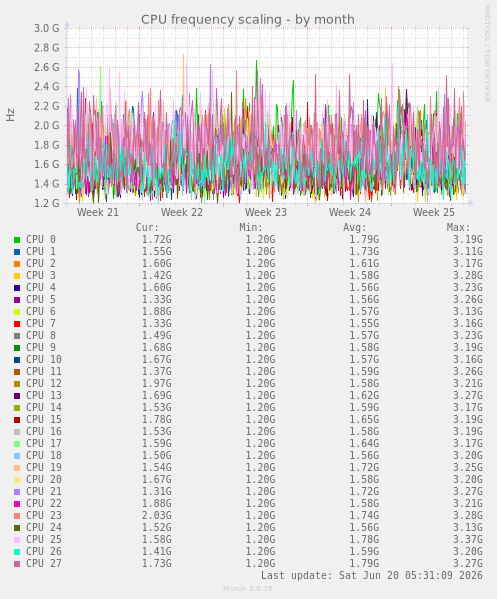497x599 pixels.
Task: Click CPU 15's average value 1.65G
Action: [364, 419]
